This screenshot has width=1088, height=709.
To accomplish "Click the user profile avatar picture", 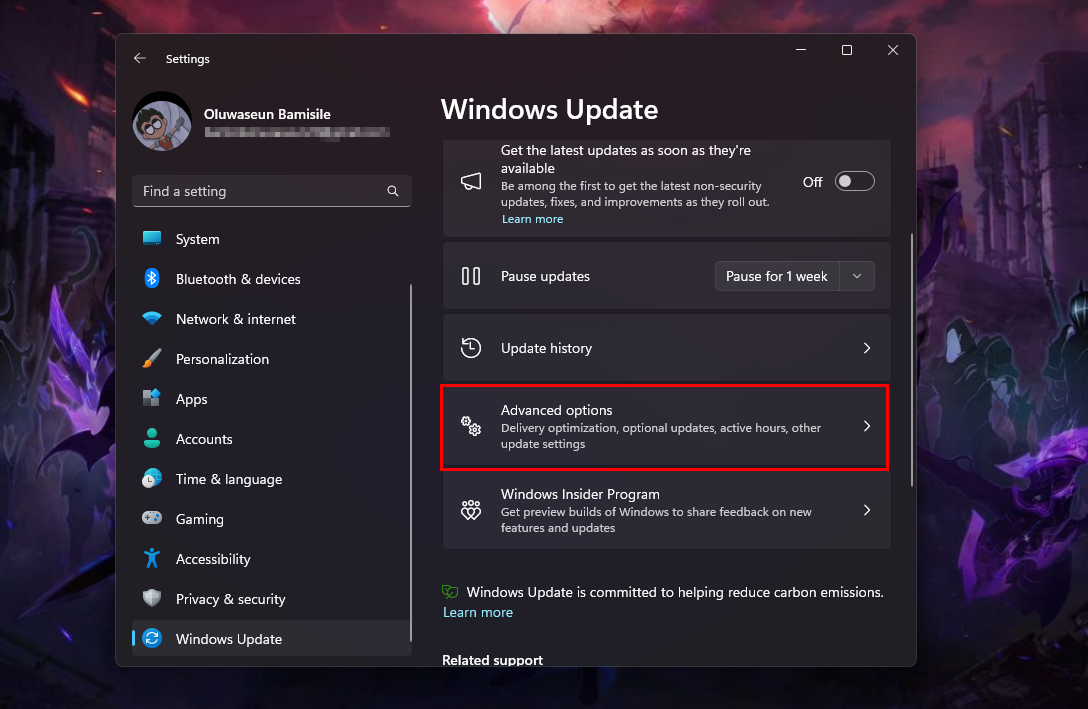I will pyautogui.click(x=162, y=122).
